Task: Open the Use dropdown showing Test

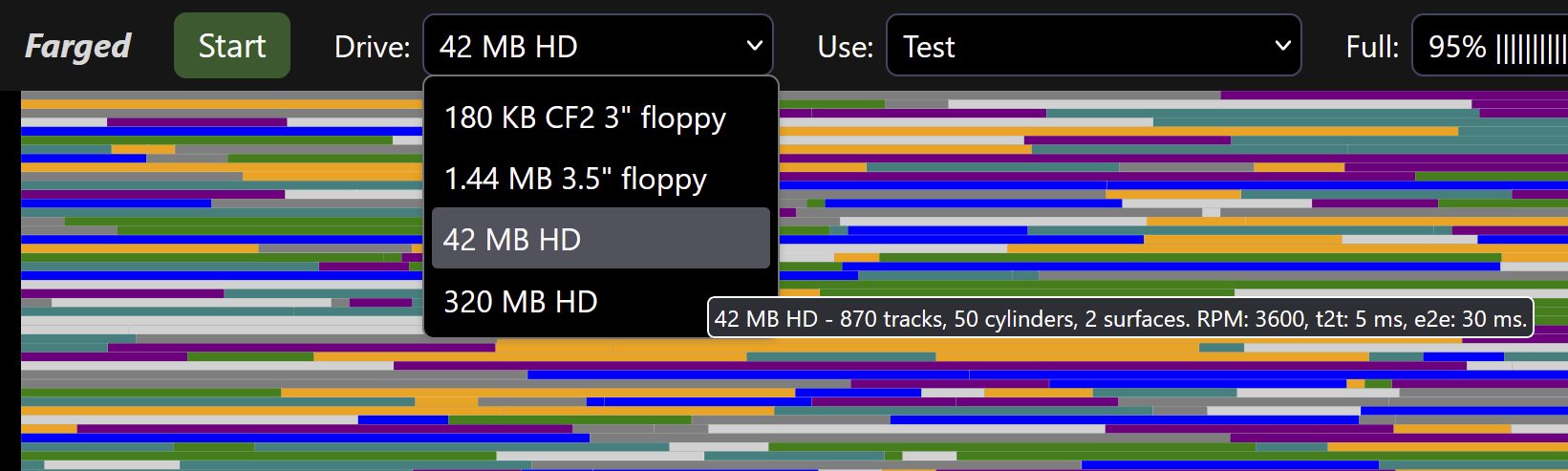Action: point(1094,46)
